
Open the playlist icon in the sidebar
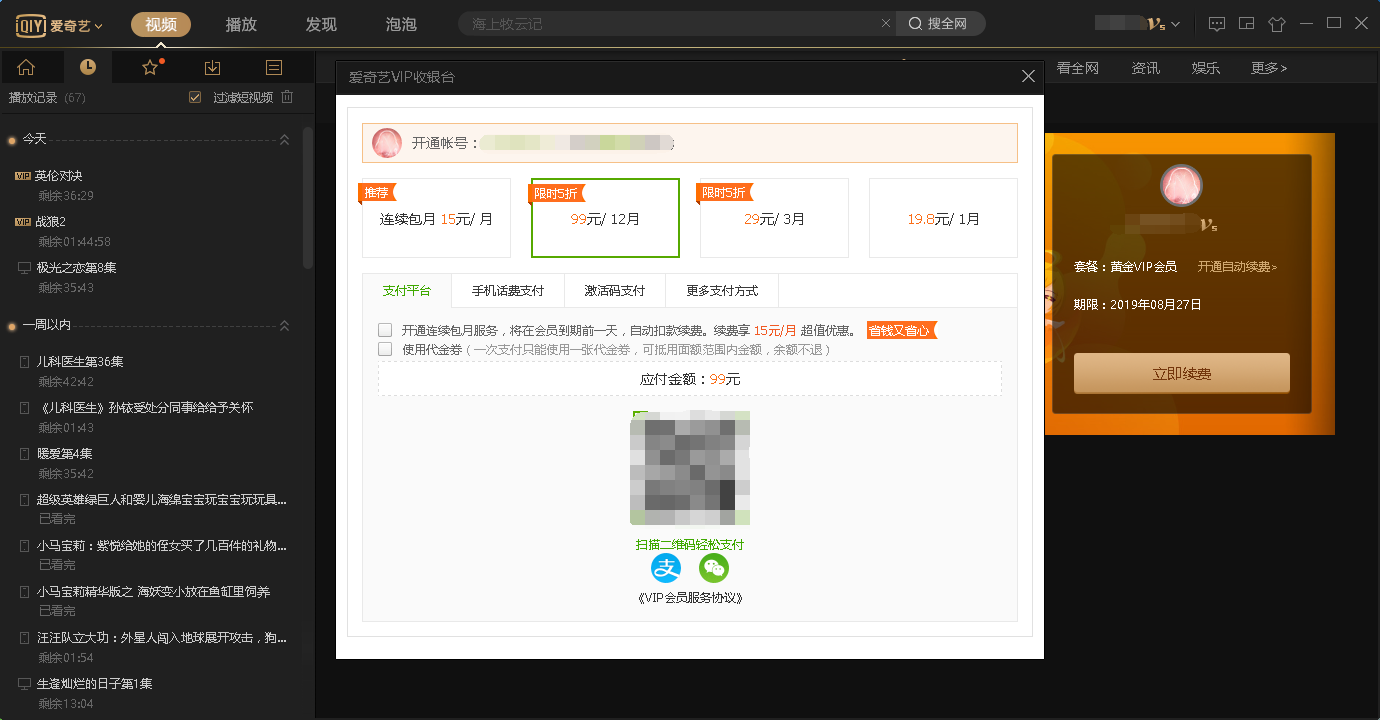click(274, 68)
